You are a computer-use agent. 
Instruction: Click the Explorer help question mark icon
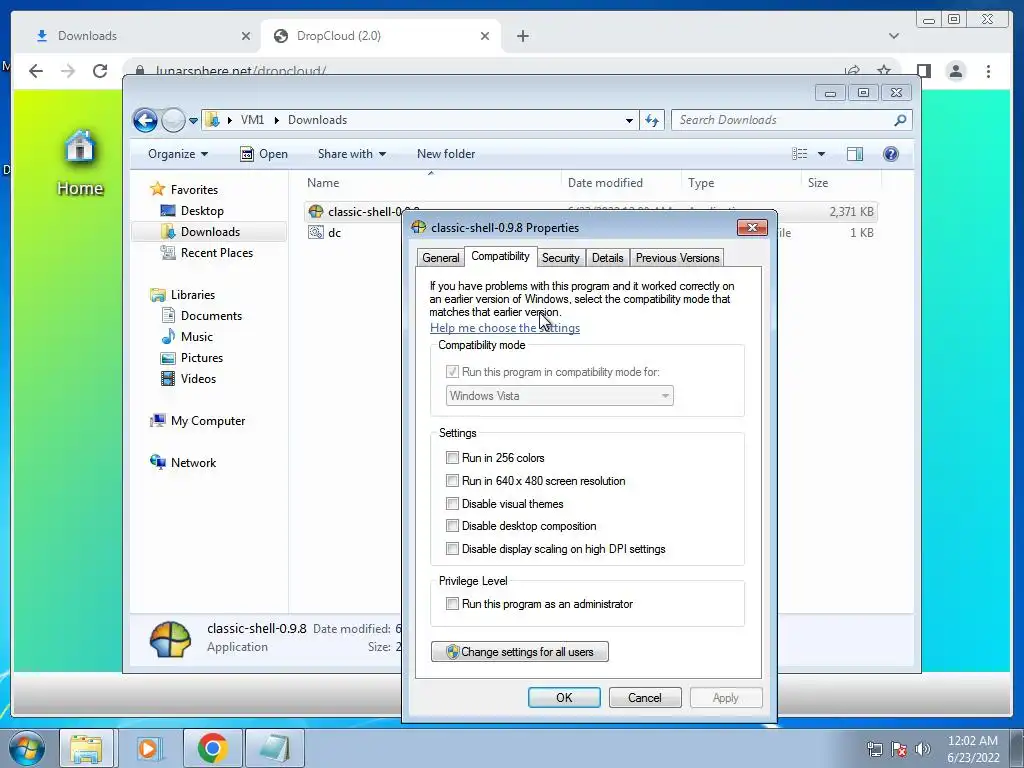pyautogui.click(x=891, y=154)
